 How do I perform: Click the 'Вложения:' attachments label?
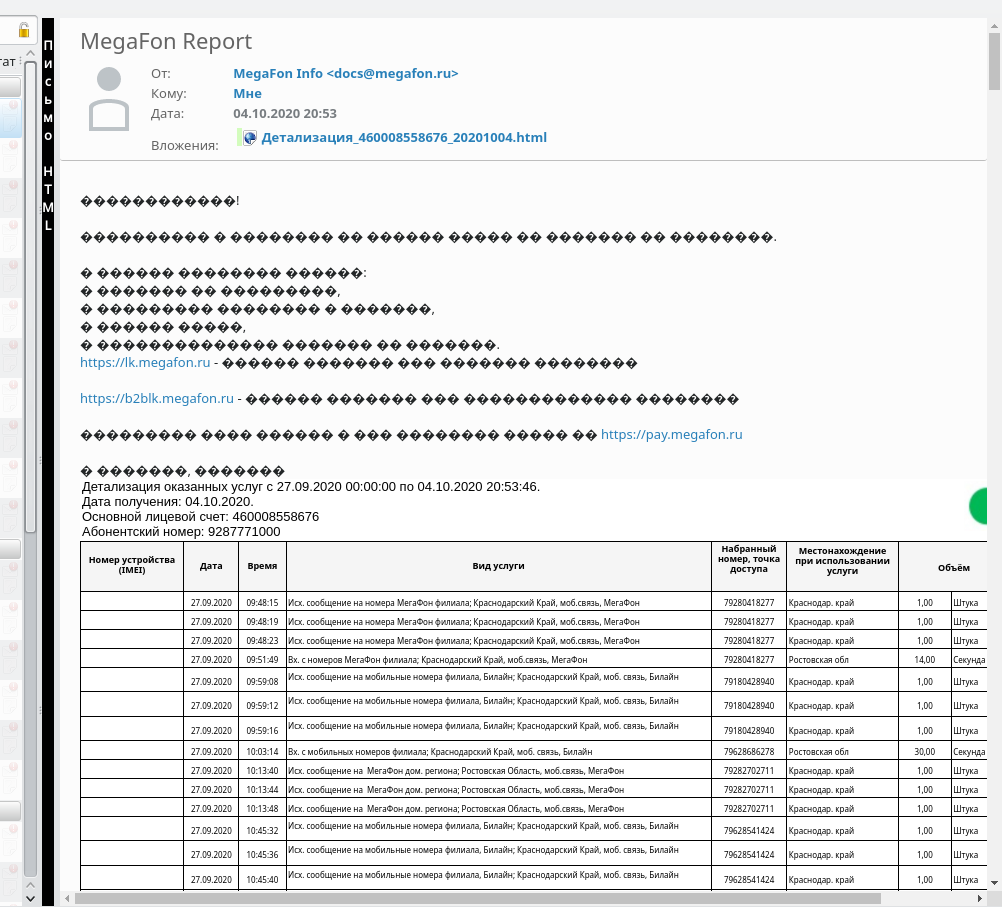[185, 146]
